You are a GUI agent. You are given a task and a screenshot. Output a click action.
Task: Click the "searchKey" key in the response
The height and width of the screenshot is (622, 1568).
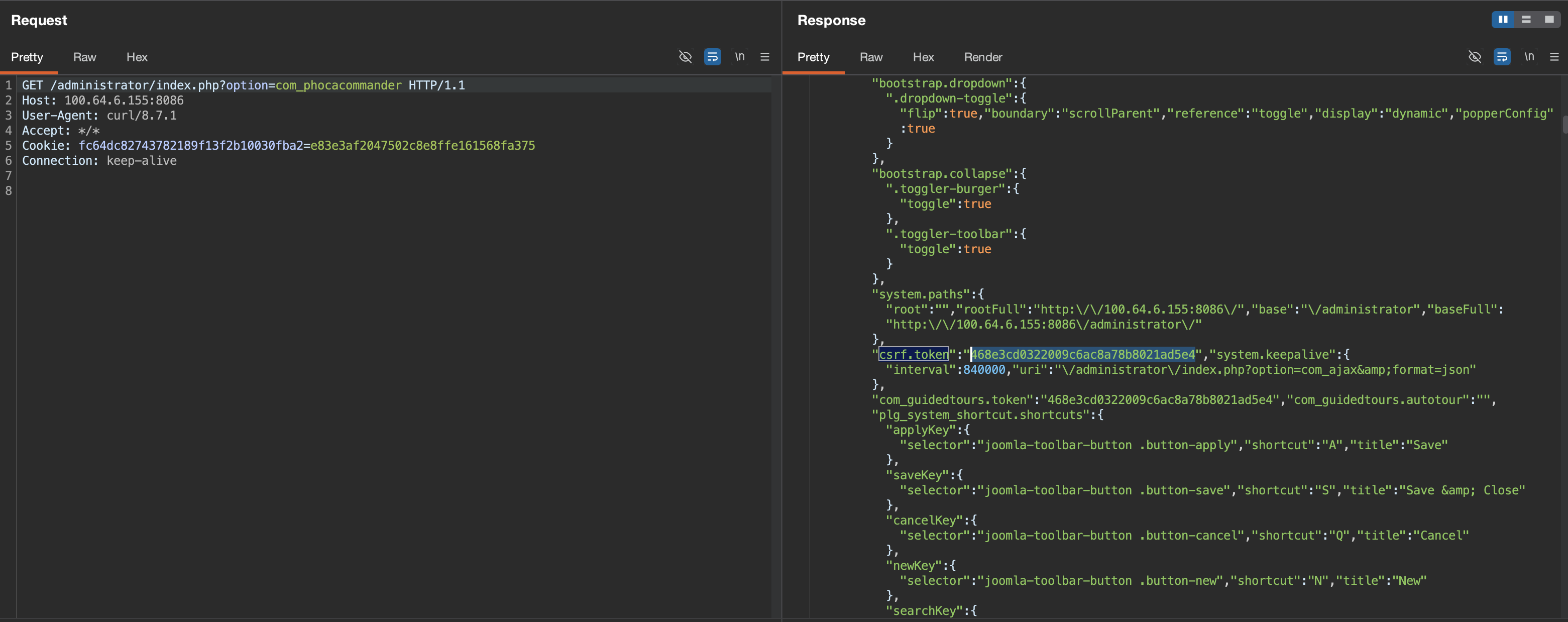pyautogui.click(x=924, y=611)
